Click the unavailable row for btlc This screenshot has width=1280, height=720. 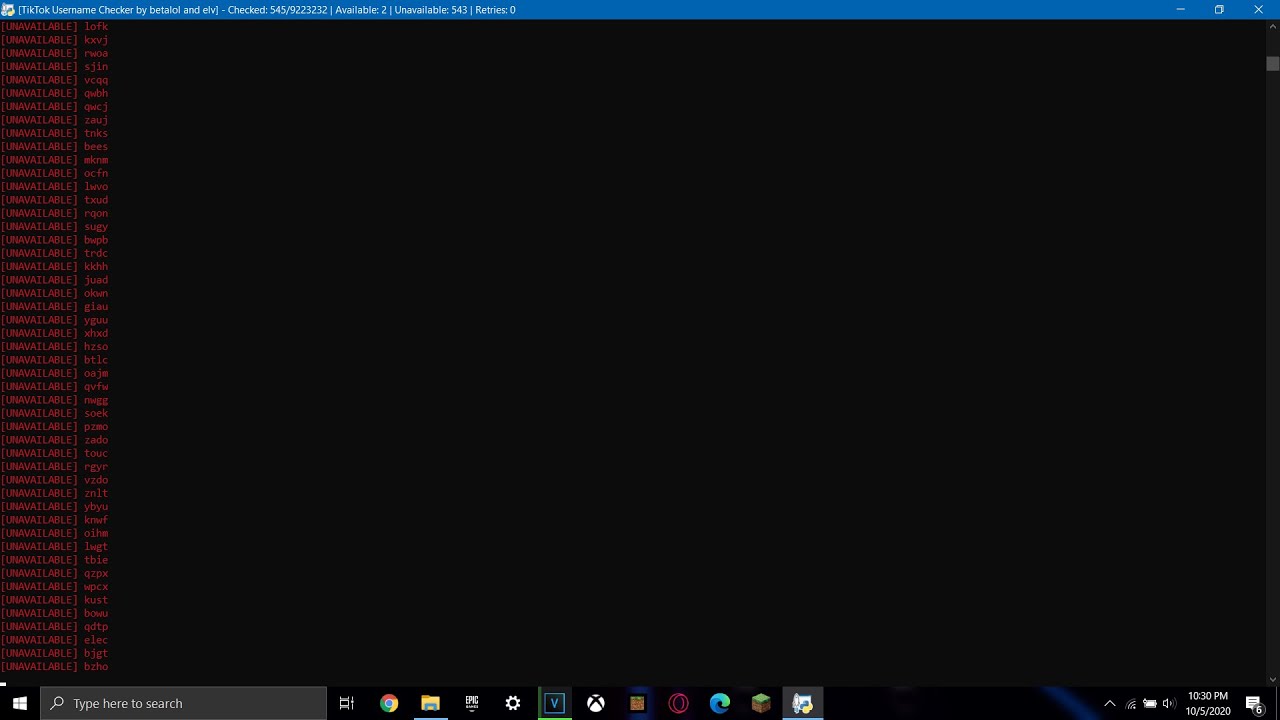click(x=54, y=360)
